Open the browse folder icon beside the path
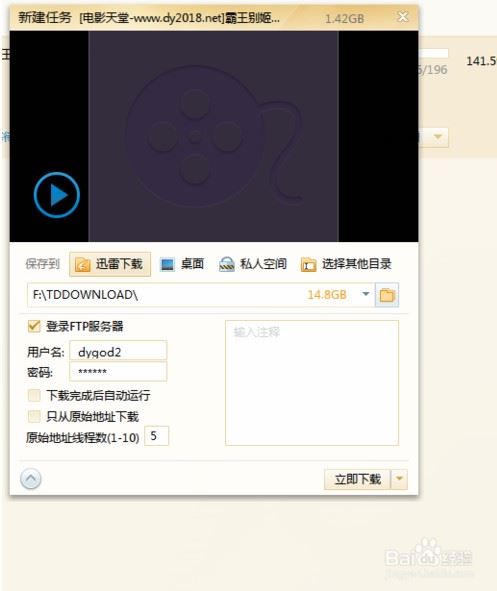497x591 pixels. (387, 295)
